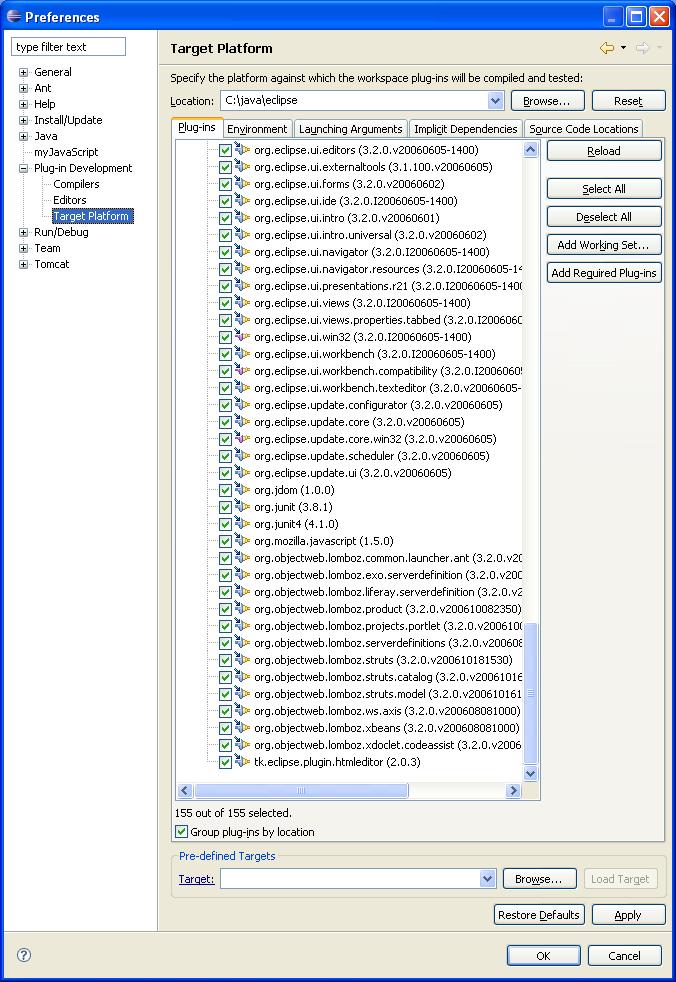Select myJavaScript in preferences tree
Image resolution: width=676 pixels, height=982 pixels.
(x=66, y=152)
